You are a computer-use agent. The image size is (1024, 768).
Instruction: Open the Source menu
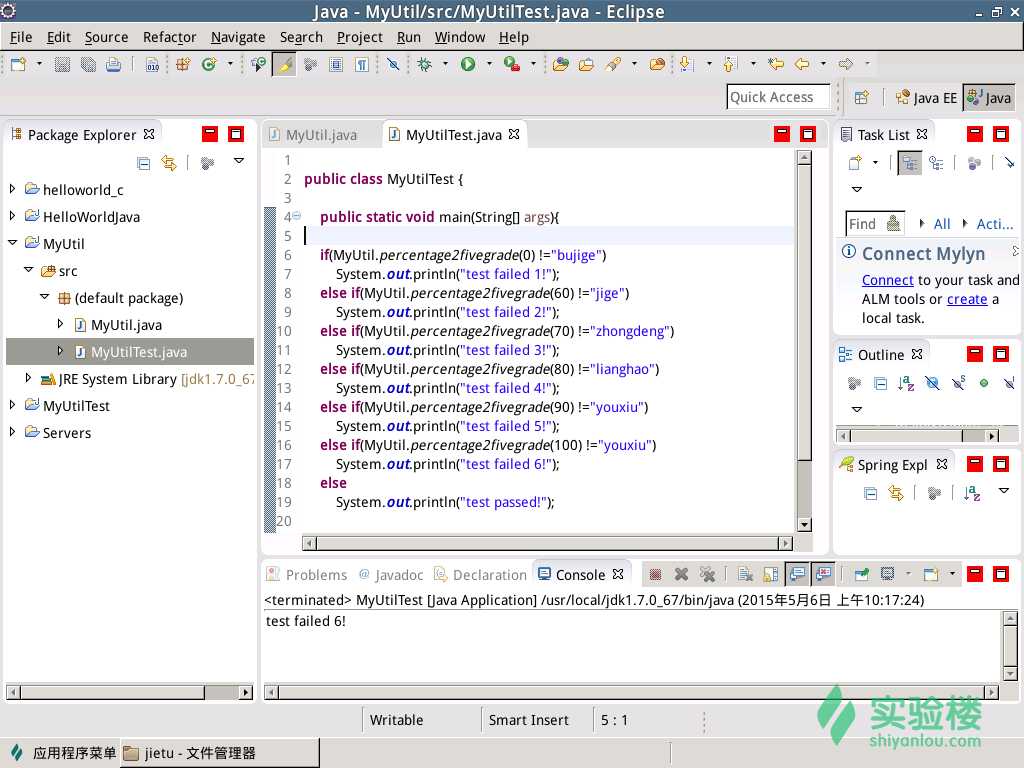click(106, 37)
